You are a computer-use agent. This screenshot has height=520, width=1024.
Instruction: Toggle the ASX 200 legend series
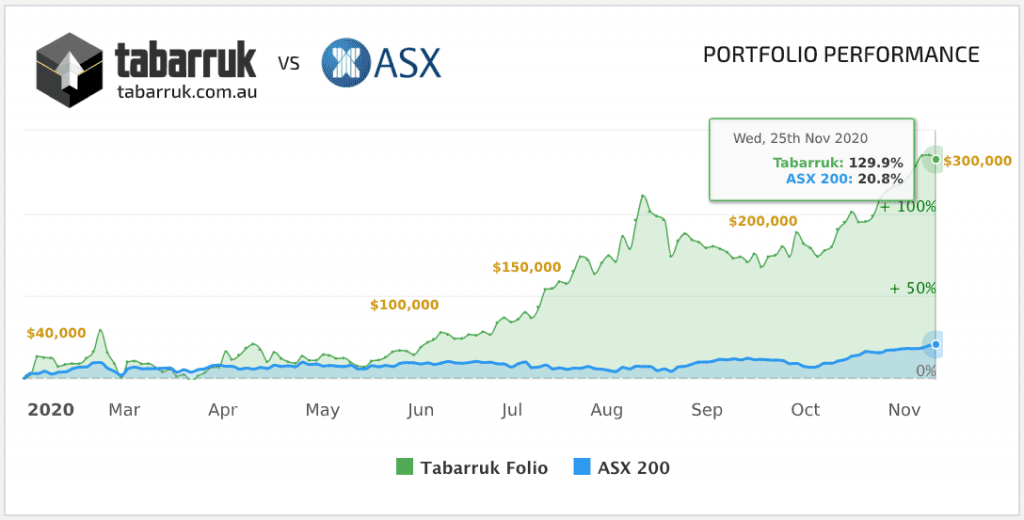pyautogui.click(x=621, y=467)
